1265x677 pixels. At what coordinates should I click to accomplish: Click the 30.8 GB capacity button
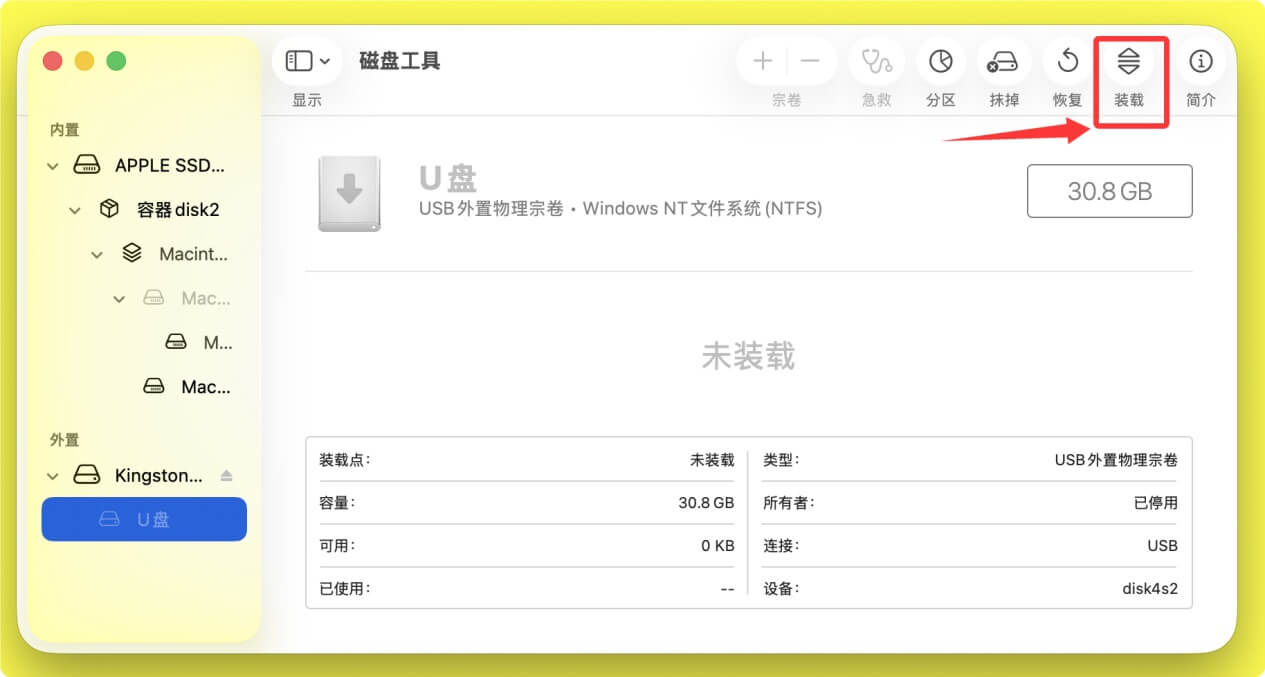(x=1109, y=191)
